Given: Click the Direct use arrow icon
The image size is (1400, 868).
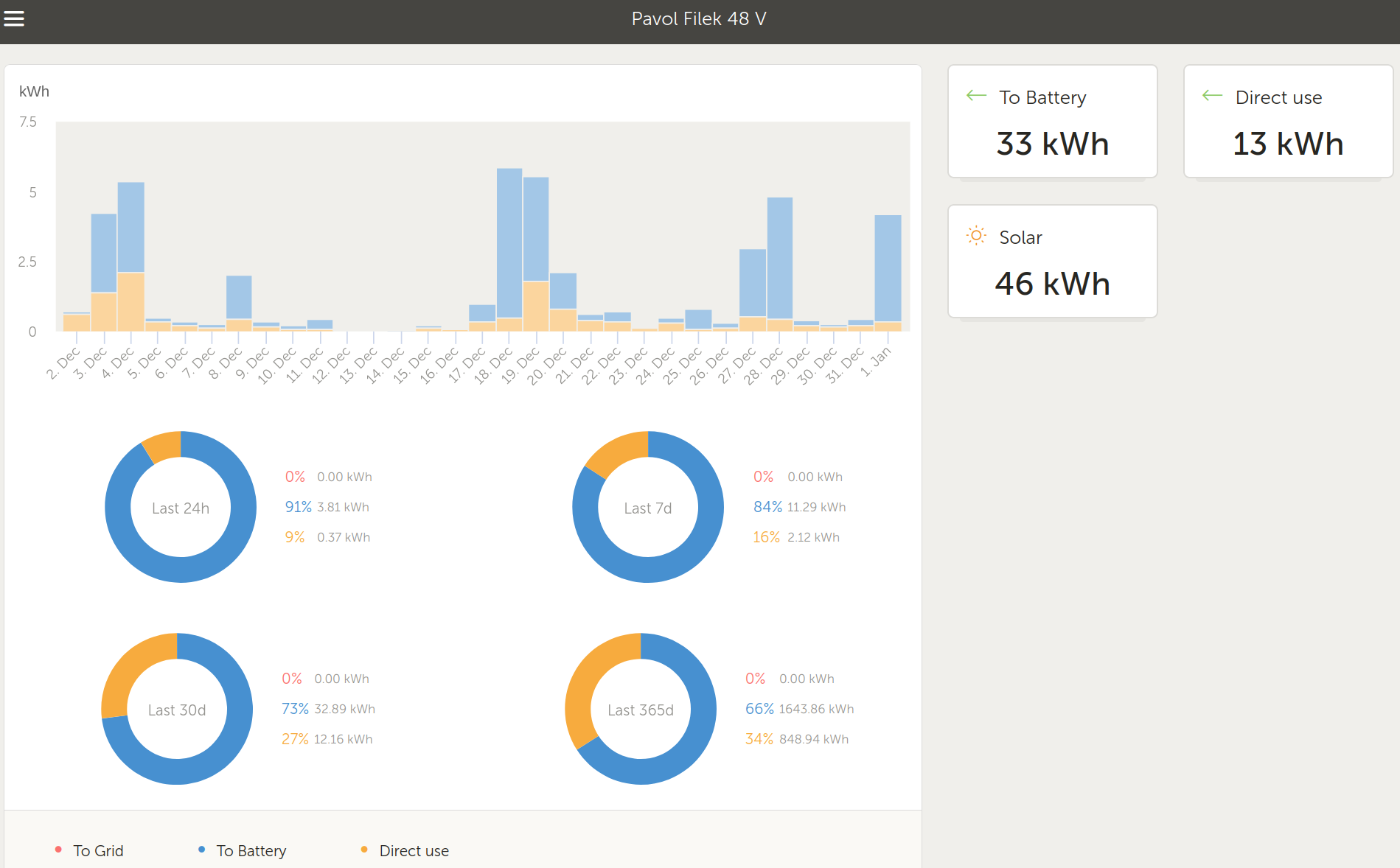Looking at the screenshot, I should click(x=1211, y=96).
